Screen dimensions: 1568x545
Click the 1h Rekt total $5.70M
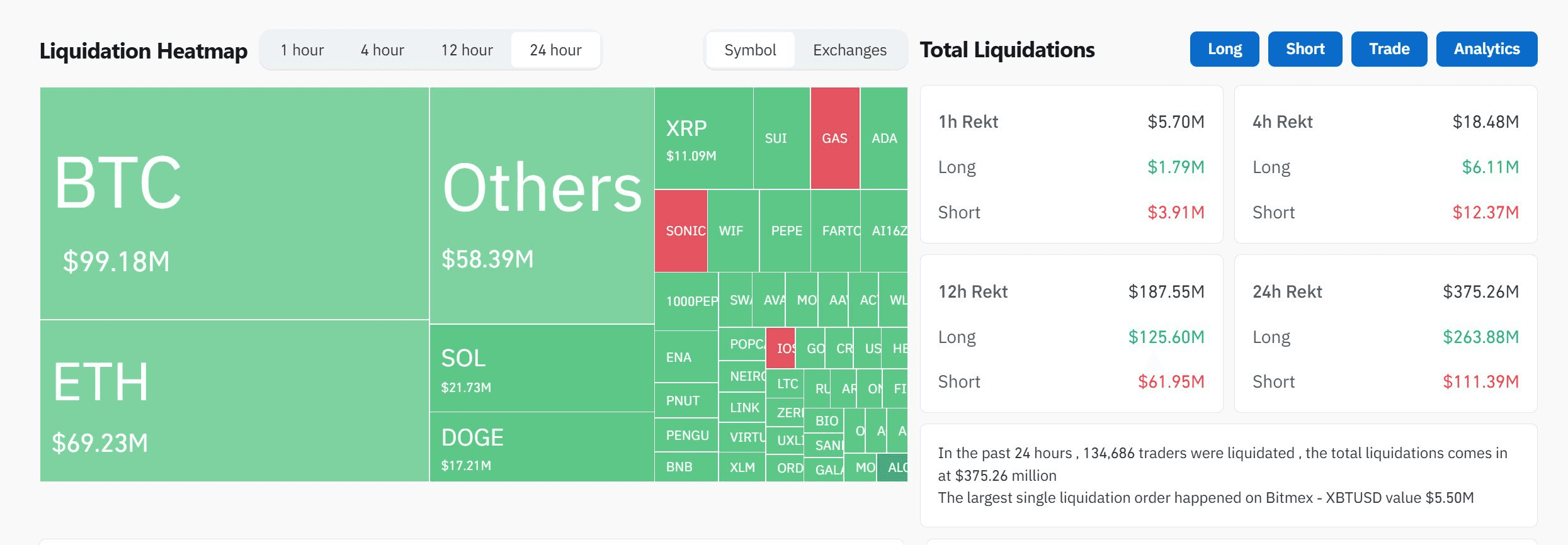tap(1176, 122)
